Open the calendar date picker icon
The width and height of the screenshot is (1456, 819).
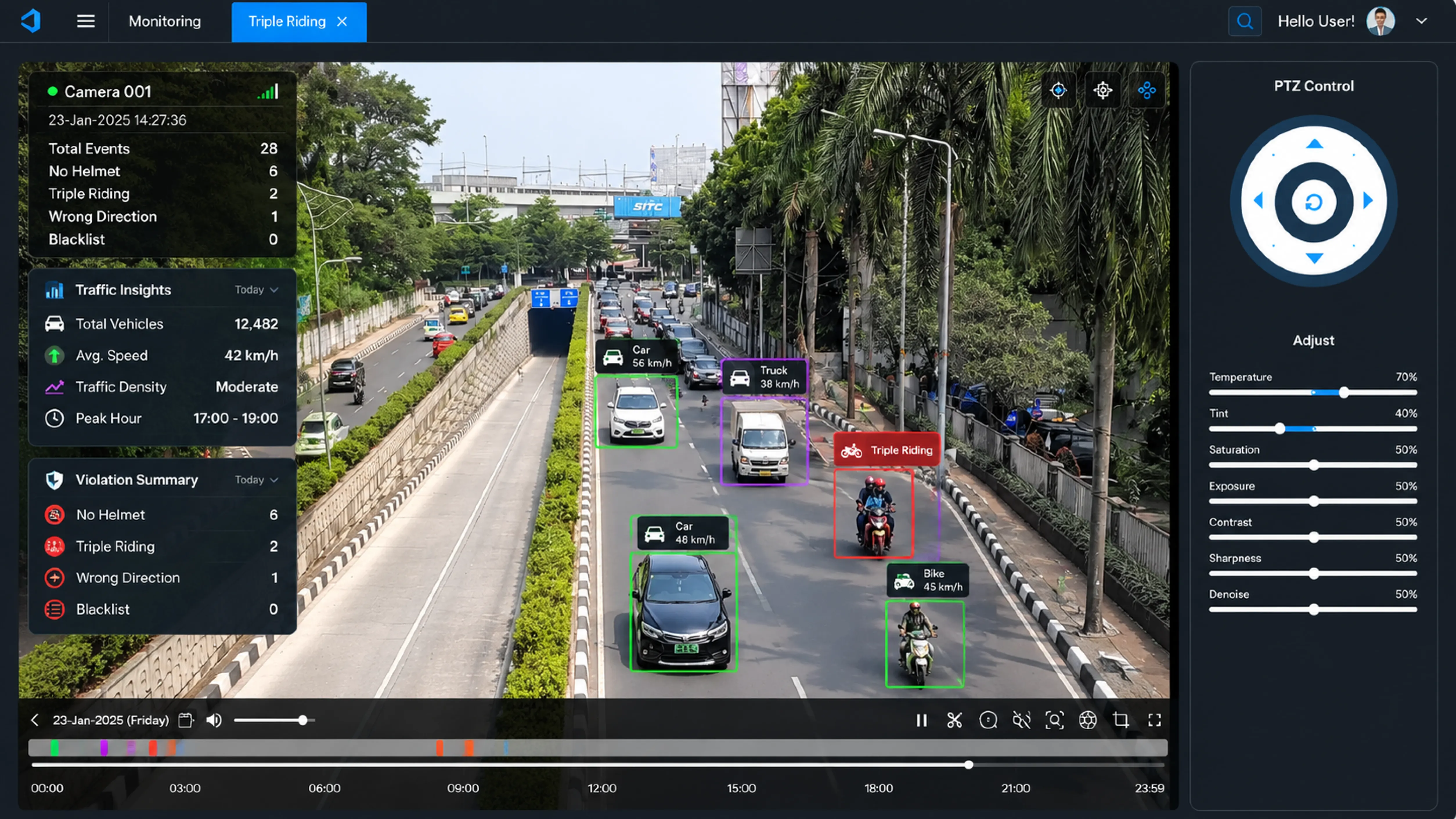[x=186, y=720]
